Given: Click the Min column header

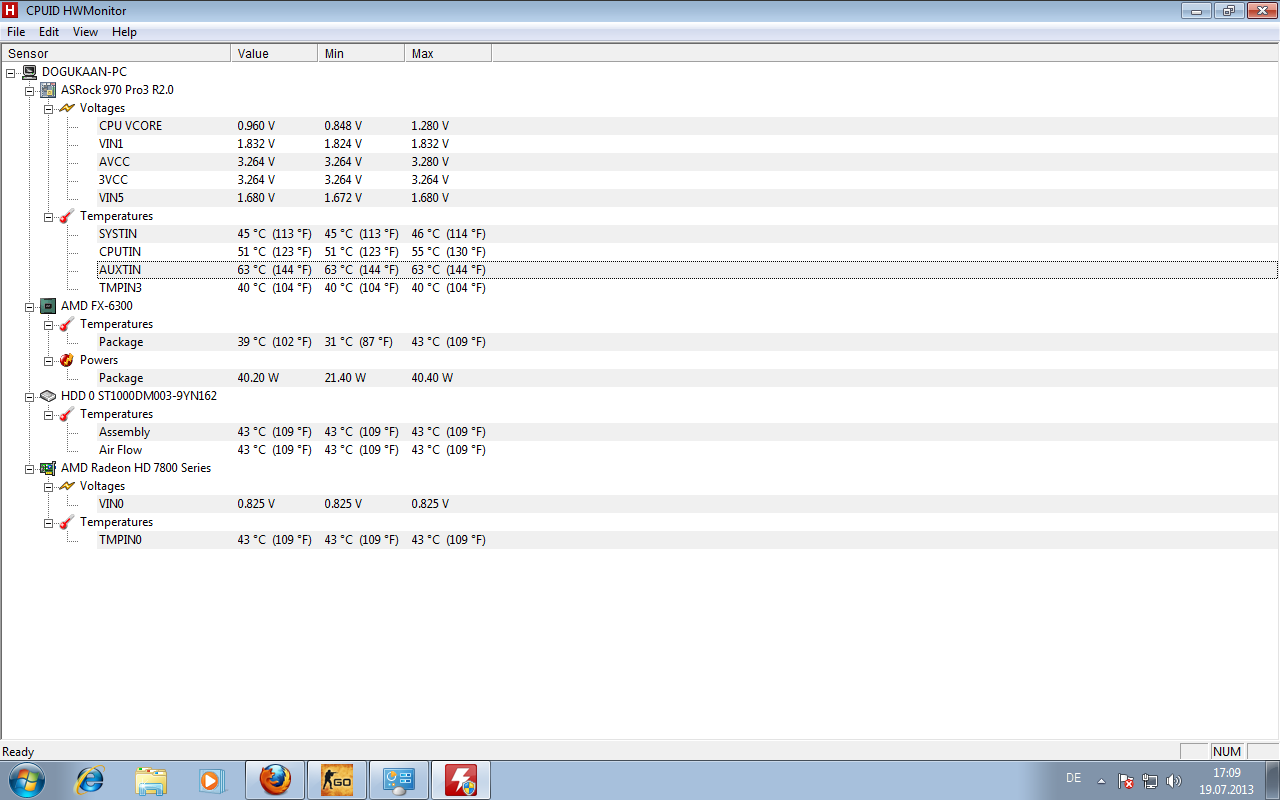Looking at the screenshot, I should [361, 54].
